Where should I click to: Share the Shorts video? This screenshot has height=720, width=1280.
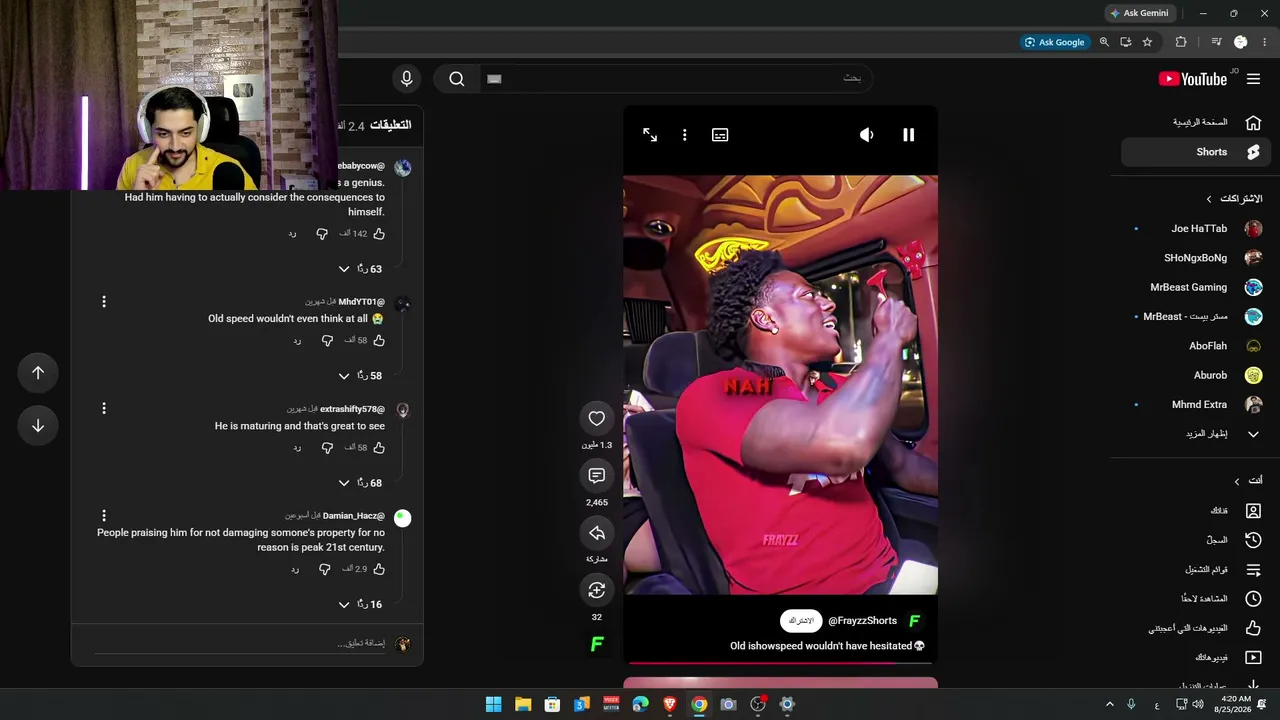point(597,533)
